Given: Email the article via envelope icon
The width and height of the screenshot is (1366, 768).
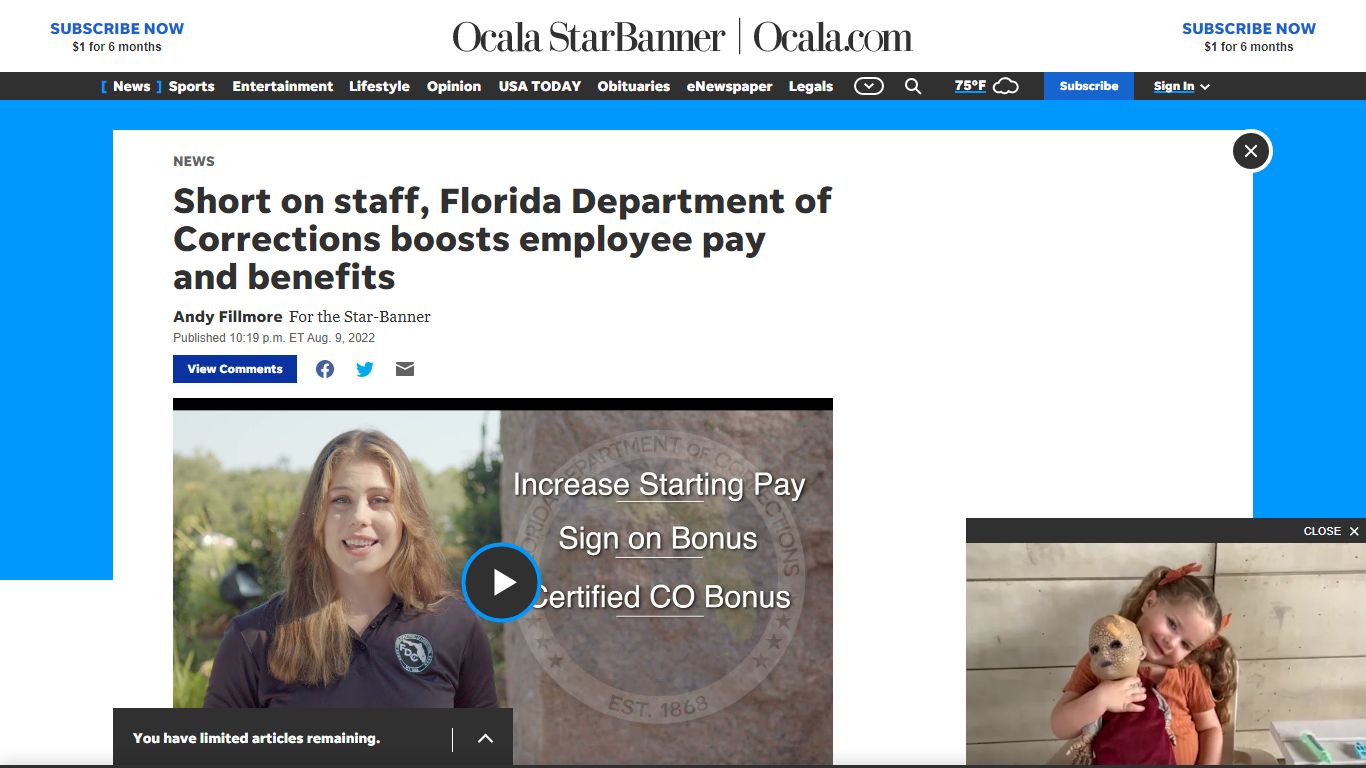Looking at the screenshot, I should pyautogui.click(x=405, y=369).
